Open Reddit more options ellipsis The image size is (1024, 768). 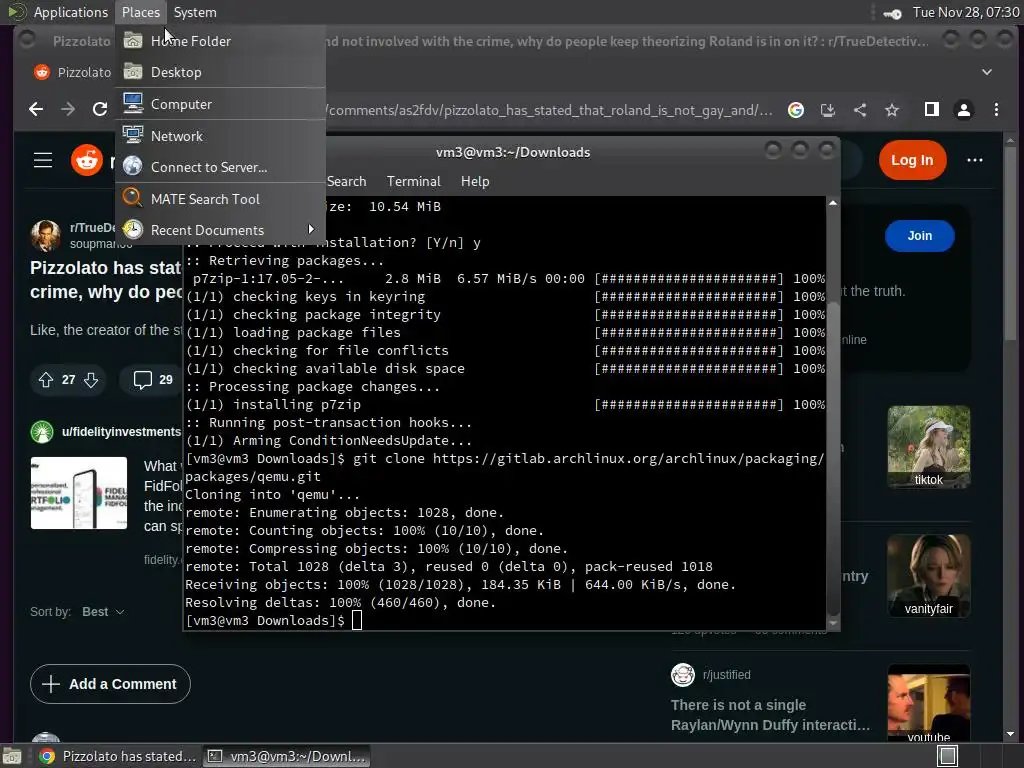point(974,160)
